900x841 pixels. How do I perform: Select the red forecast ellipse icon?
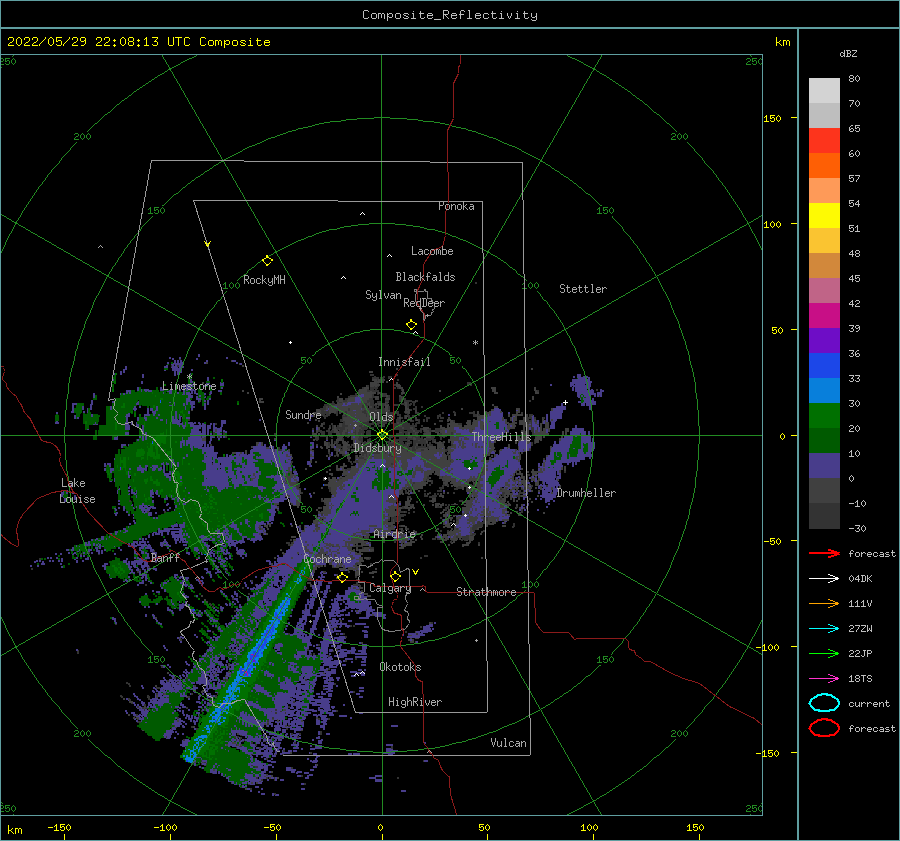pos(824,728)
